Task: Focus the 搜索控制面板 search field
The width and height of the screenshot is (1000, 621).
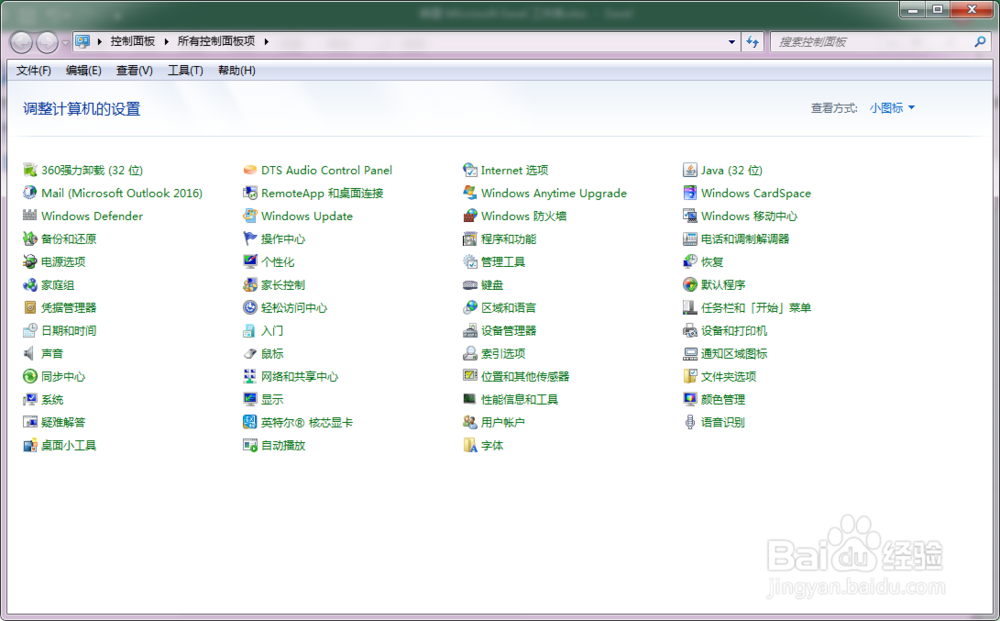Action: click(x=874, y=42)
